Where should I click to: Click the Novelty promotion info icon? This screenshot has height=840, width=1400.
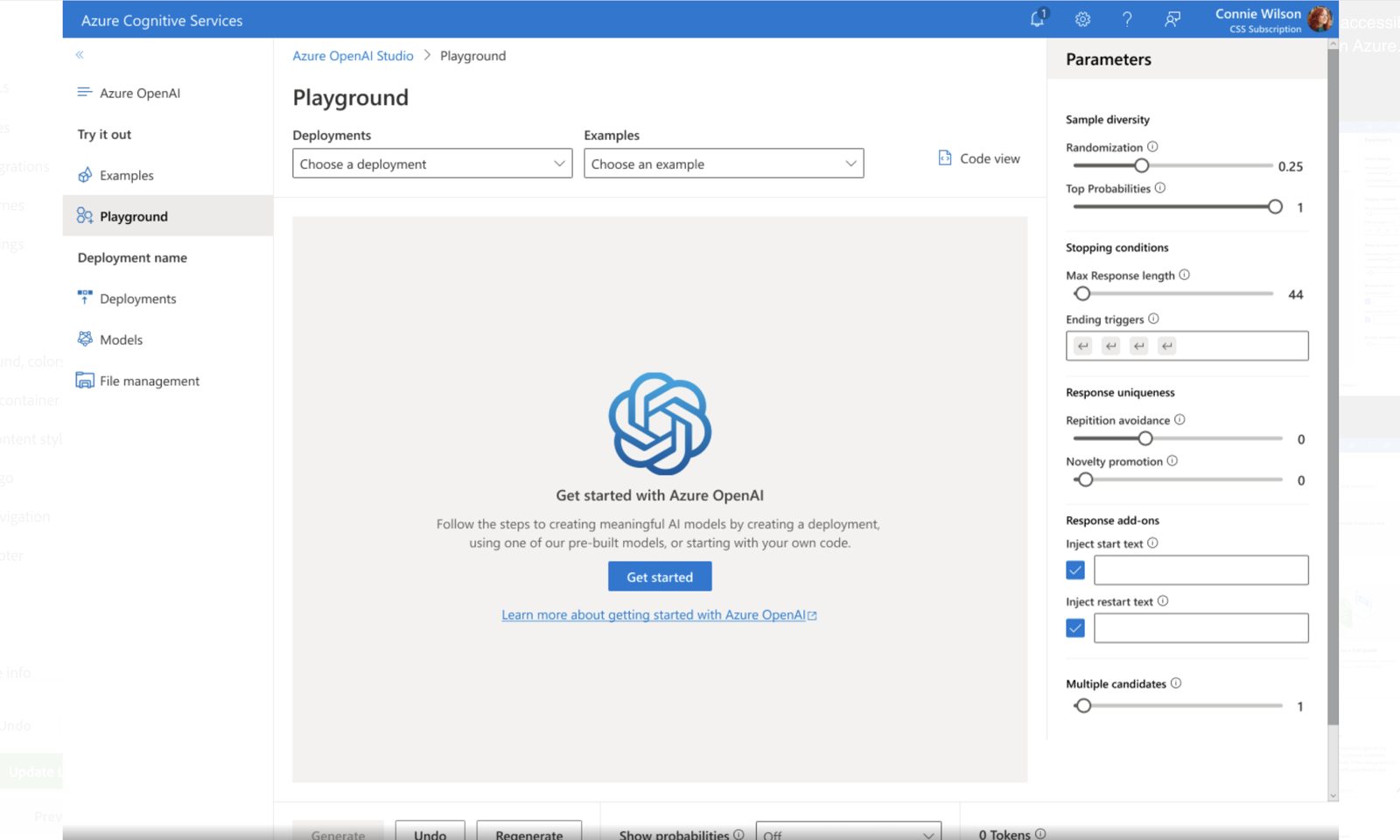[1172, 461]
